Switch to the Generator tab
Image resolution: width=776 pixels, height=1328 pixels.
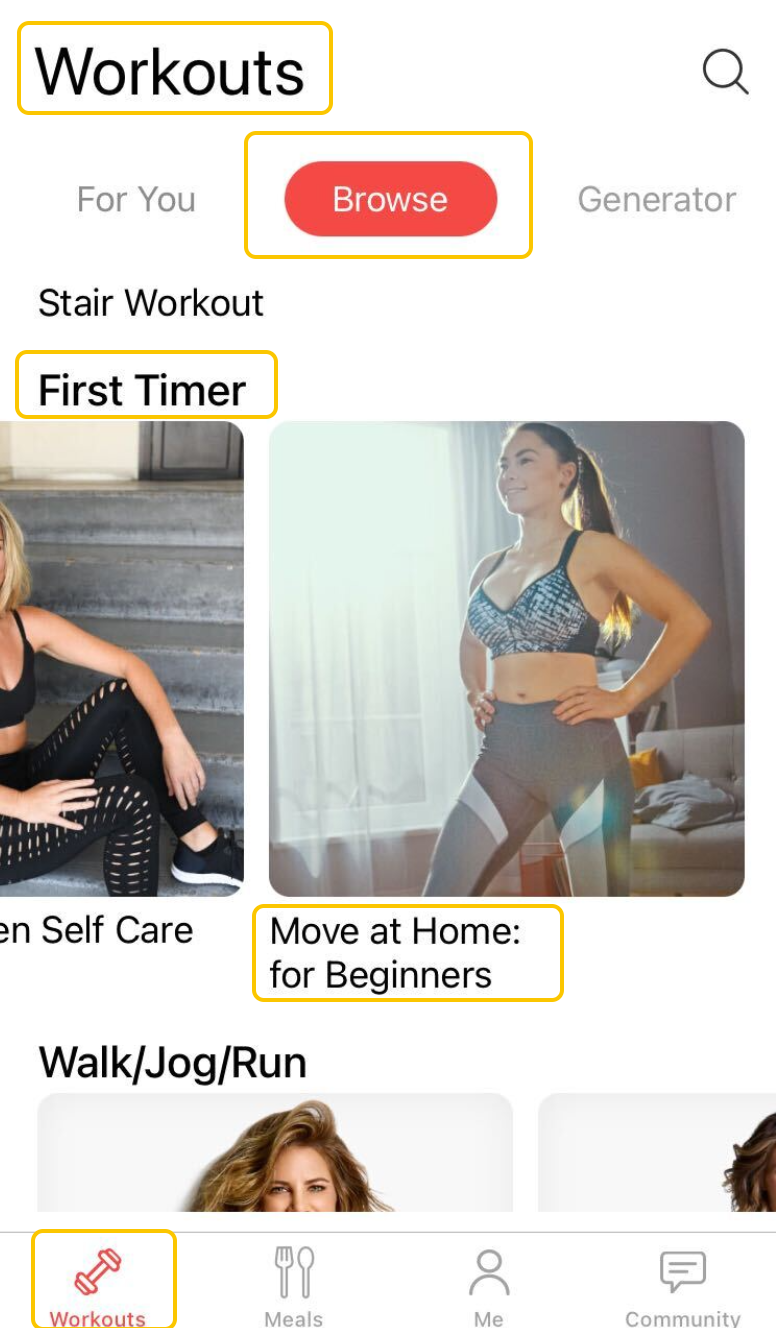(x=657, y=199)
